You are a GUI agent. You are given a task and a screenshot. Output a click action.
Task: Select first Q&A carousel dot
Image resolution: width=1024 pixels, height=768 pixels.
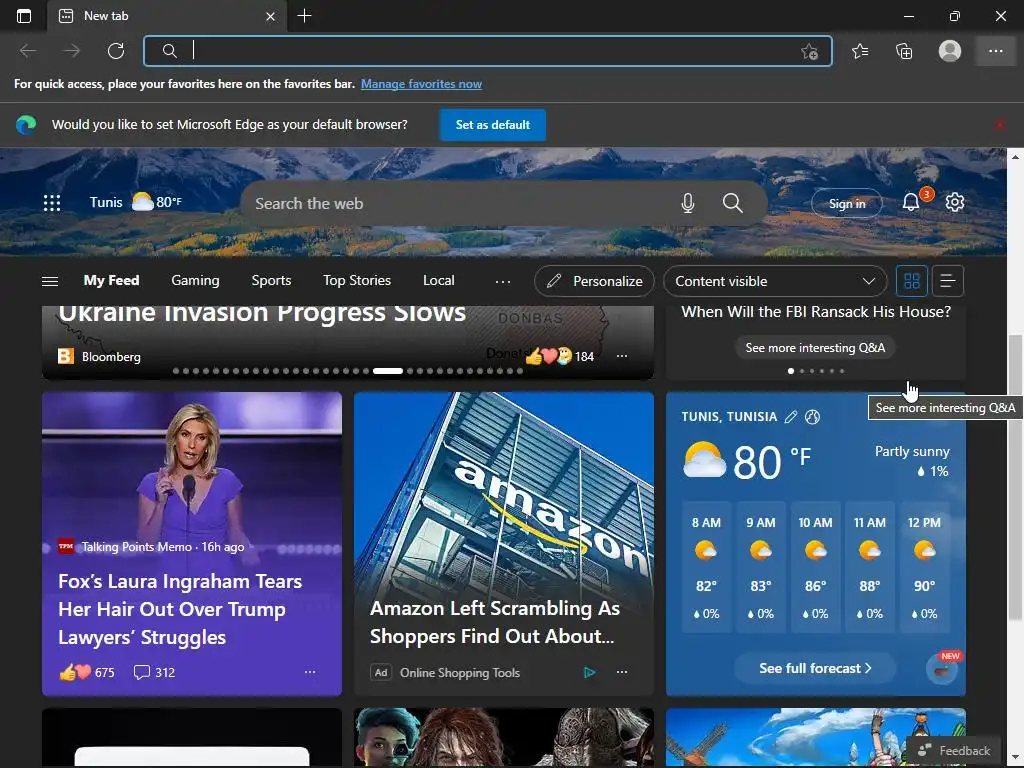tap(791, 371)
